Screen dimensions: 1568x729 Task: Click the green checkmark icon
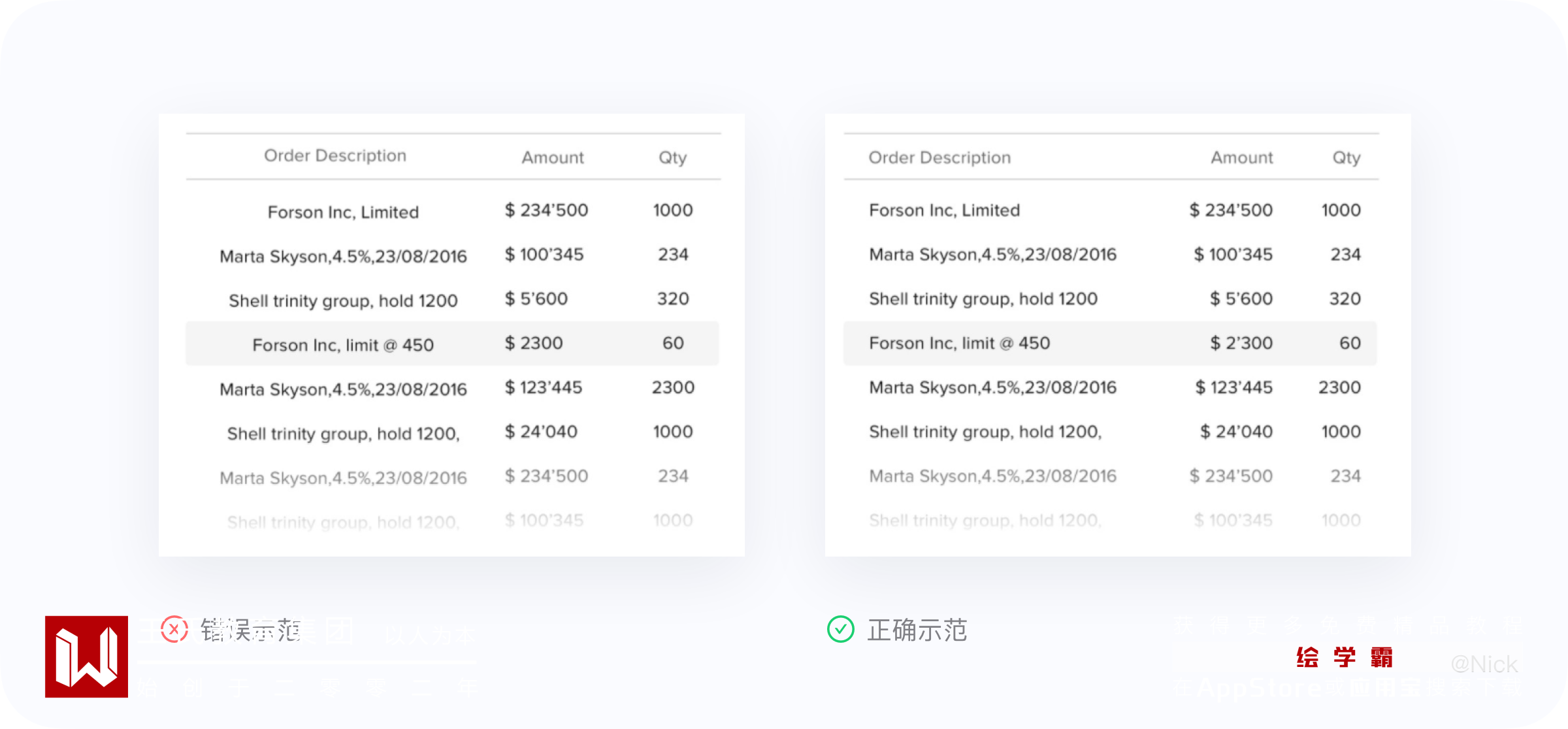point(840,630)
